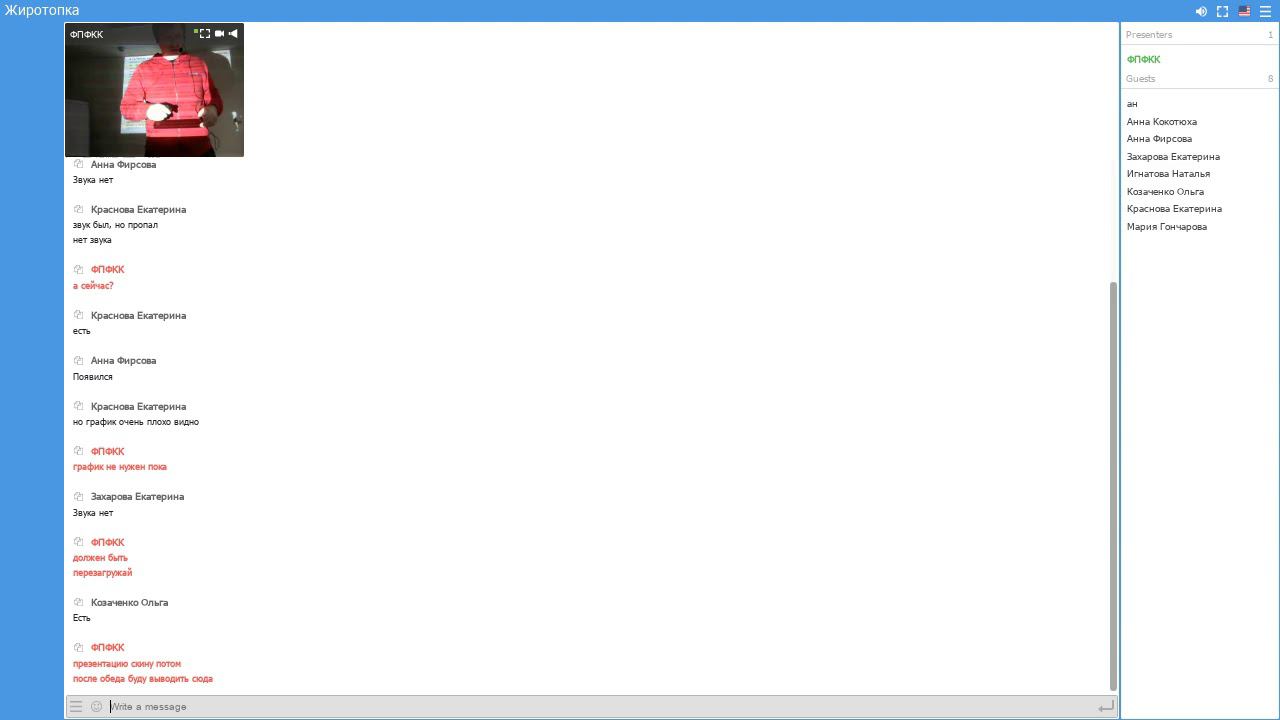Click reply icon beside Захарова Екатерина message

[79, 496]
